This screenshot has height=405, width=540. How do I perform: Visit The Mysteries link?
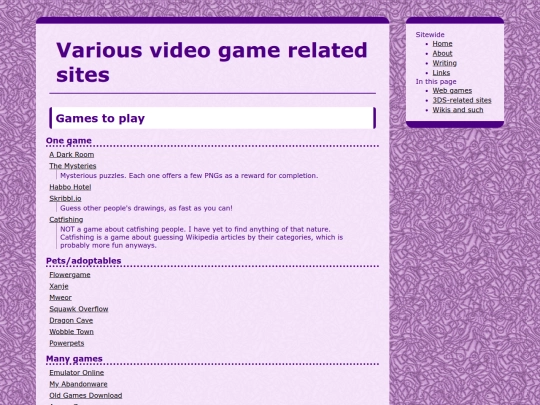coord(73,166)
